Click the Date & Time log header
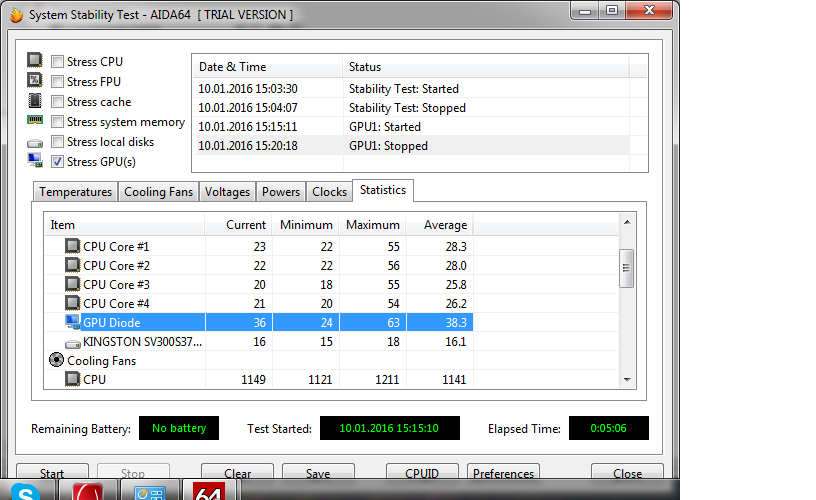This screenshot has height=500, width=816. pyautogui.click(x=267, y=67)
